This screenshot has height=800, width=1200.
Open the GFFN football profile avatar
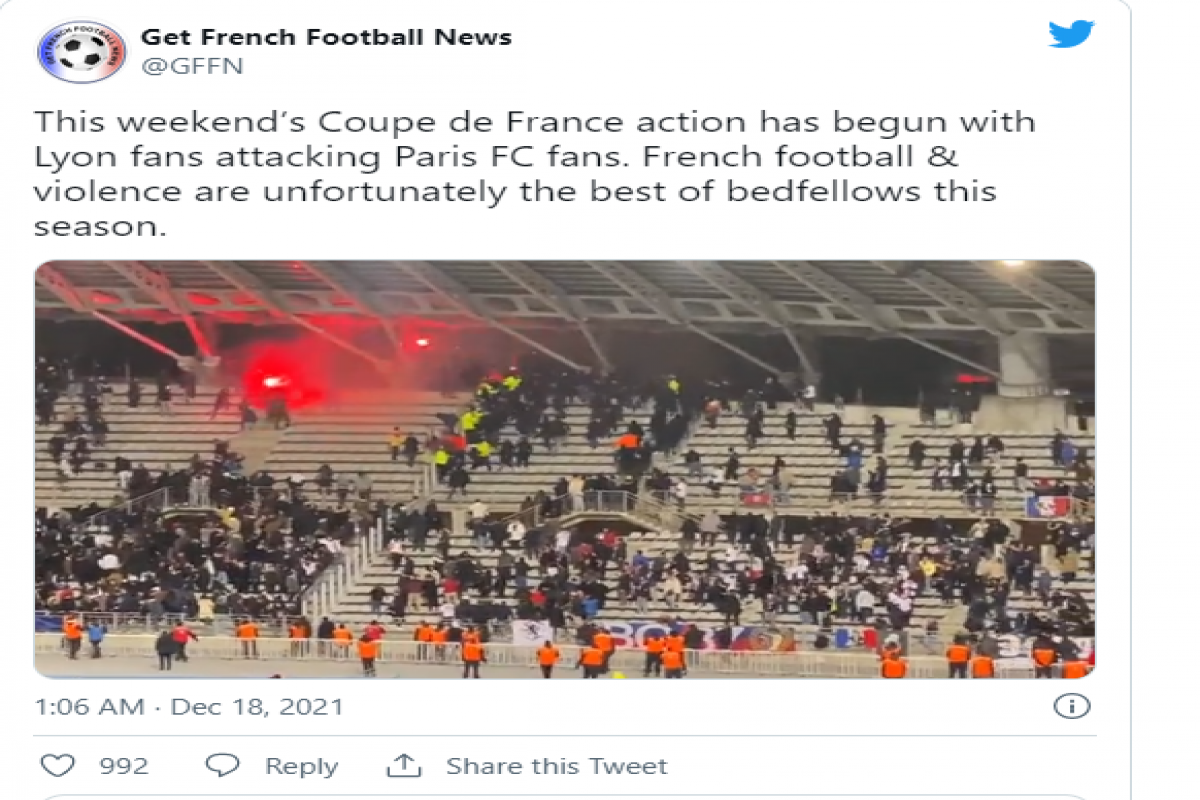click(x=81, y=52)
